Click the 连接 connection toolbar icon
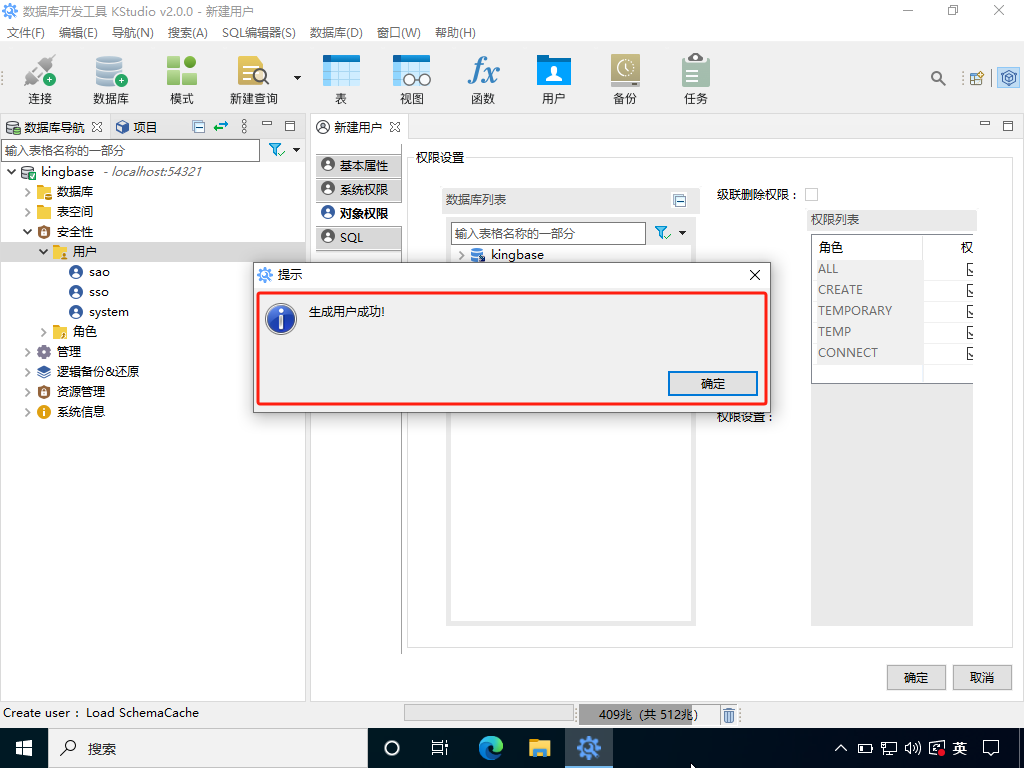Viewport: 1024px width, 768px height. 40,79
